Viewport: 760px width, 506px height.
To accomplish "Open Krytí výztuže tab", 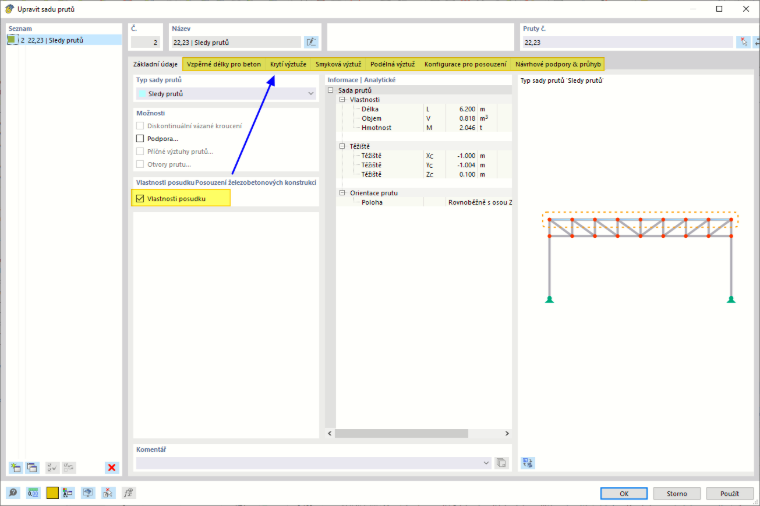I will (x=288, y=64).
